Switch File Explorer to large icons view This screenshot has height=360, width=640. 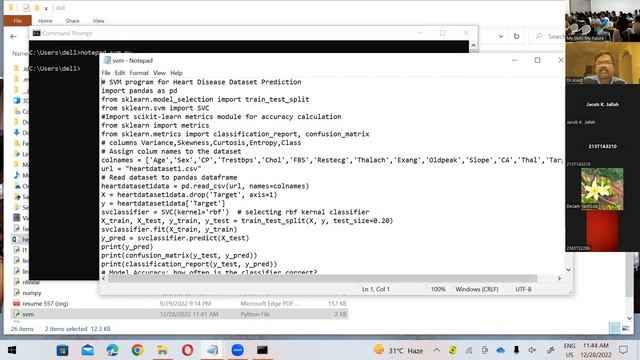pos(625,328)
